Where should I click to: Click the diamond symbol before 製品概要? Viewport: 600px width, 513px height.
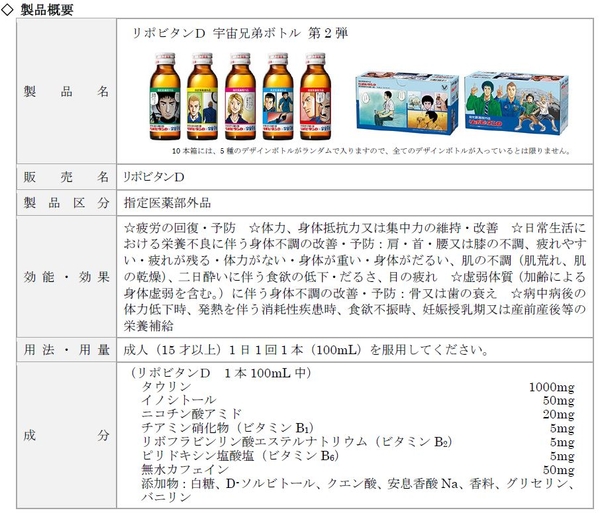(x=8, y=9)
